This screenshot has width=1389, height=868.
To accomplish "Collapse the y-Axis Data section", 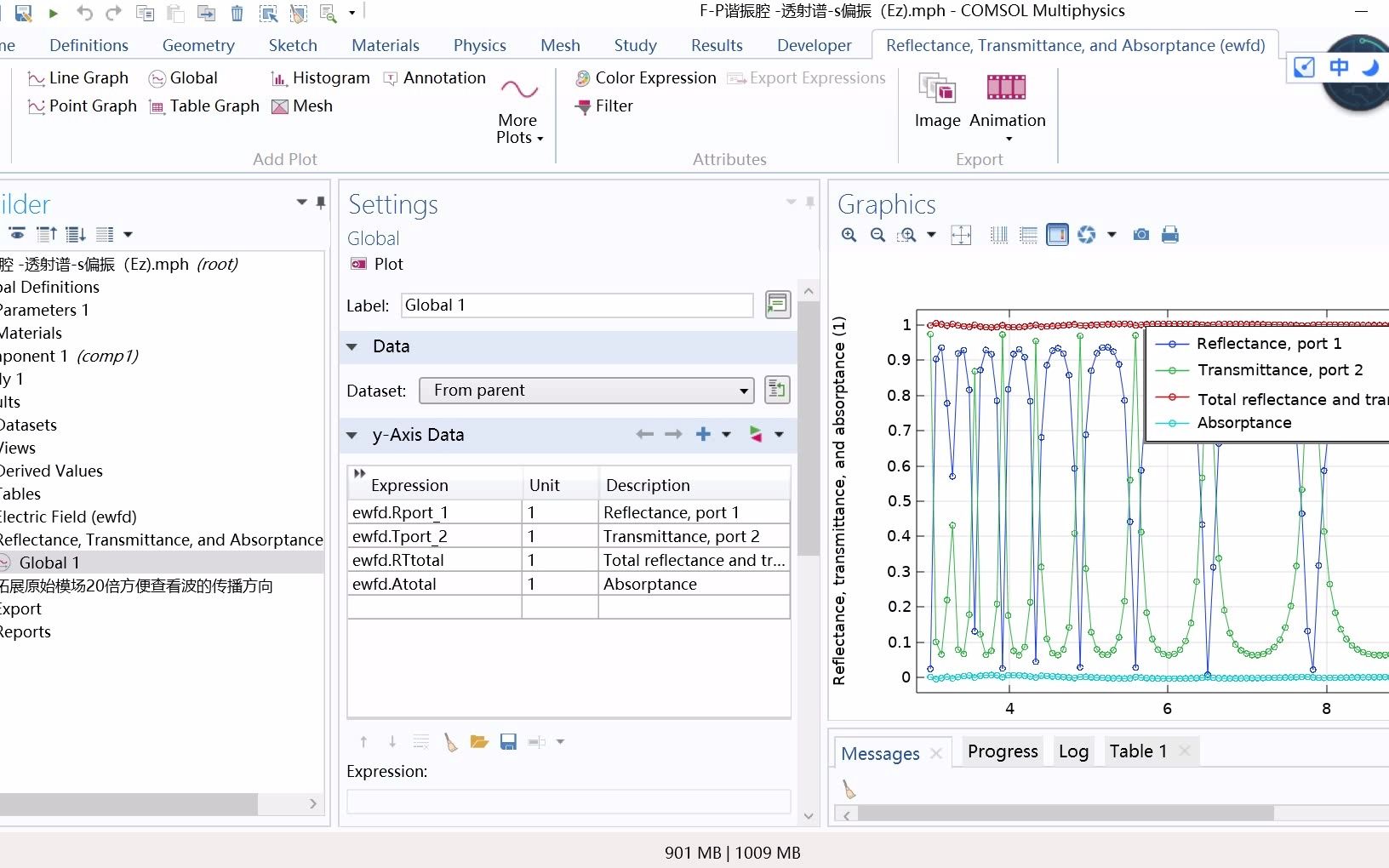I will 352,435.
